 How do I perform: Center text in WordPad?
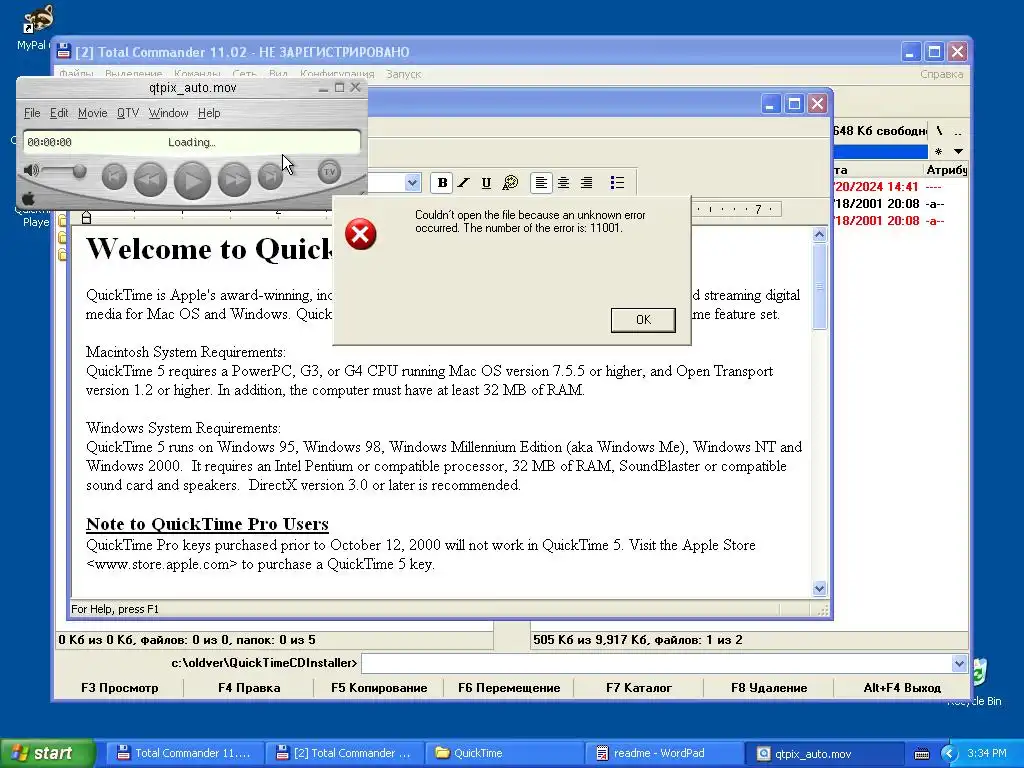(564, 183)
